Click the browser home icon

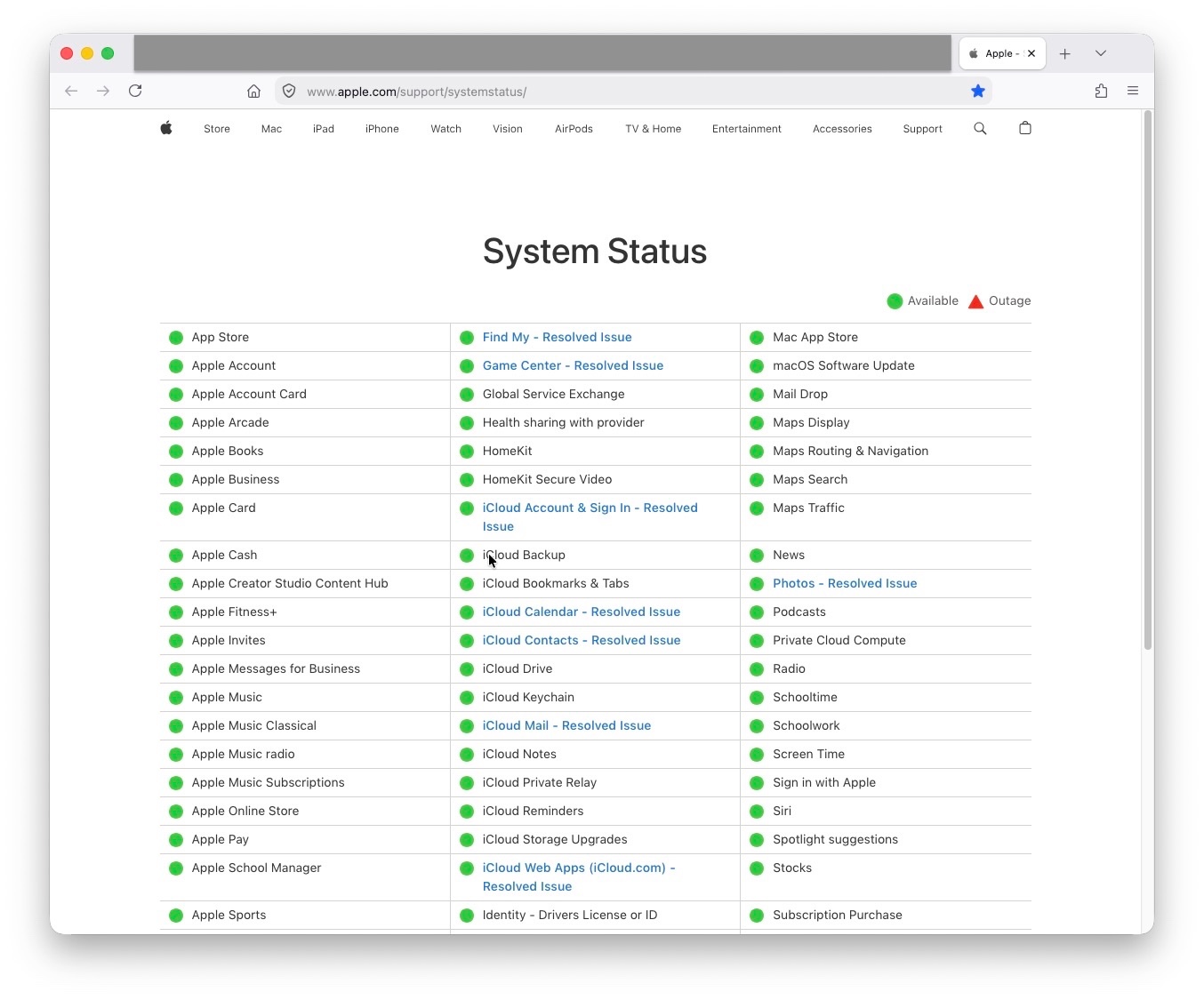pos(253,91)
